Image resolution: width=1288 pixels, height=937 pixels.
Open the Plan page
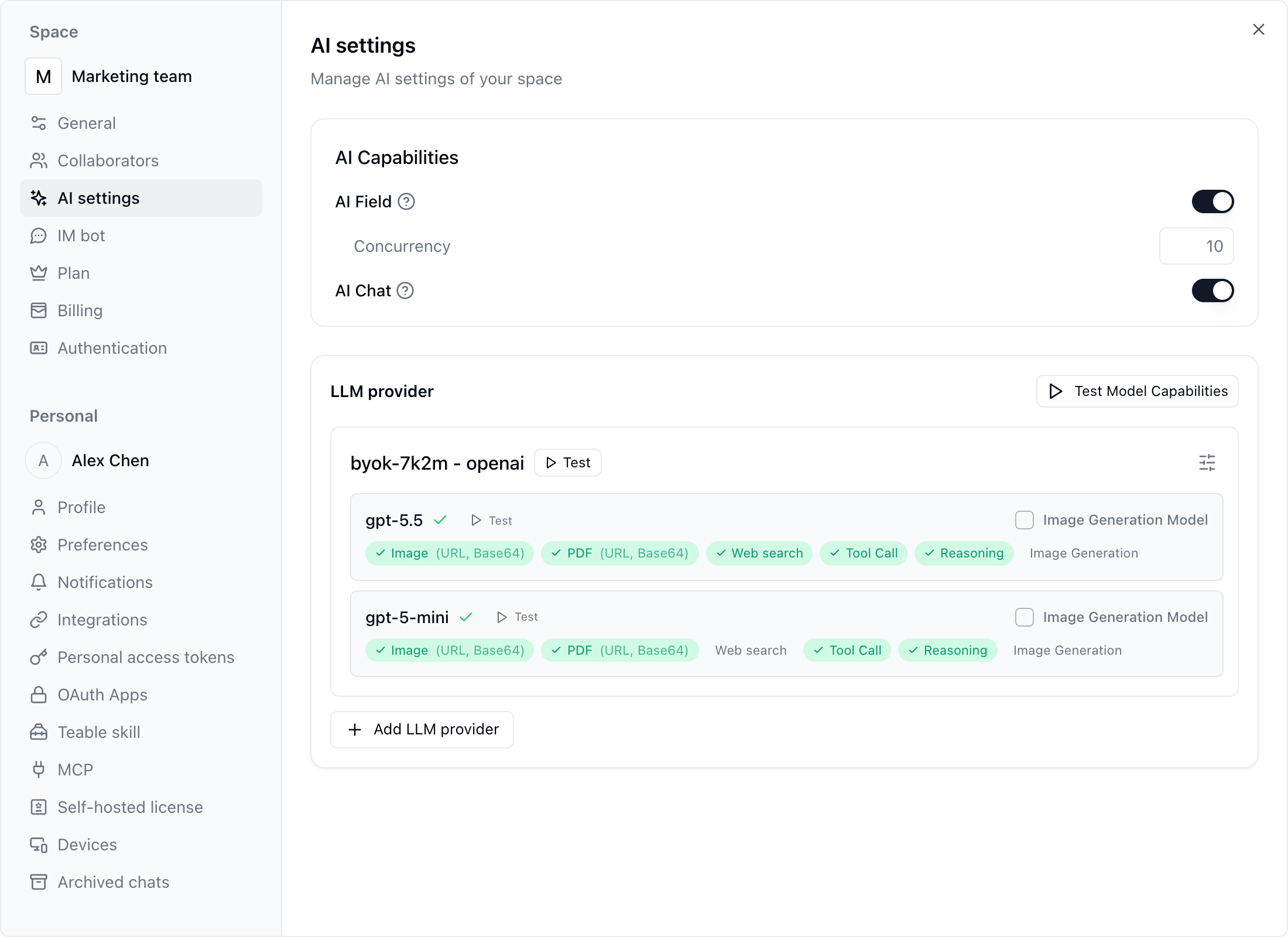pyautogui.click(x=141, y=273)
